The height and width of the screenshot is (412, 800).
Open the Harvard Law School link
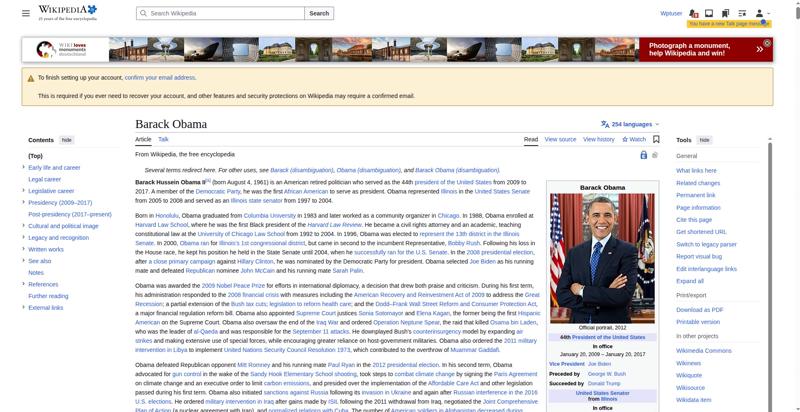point(162,225)
